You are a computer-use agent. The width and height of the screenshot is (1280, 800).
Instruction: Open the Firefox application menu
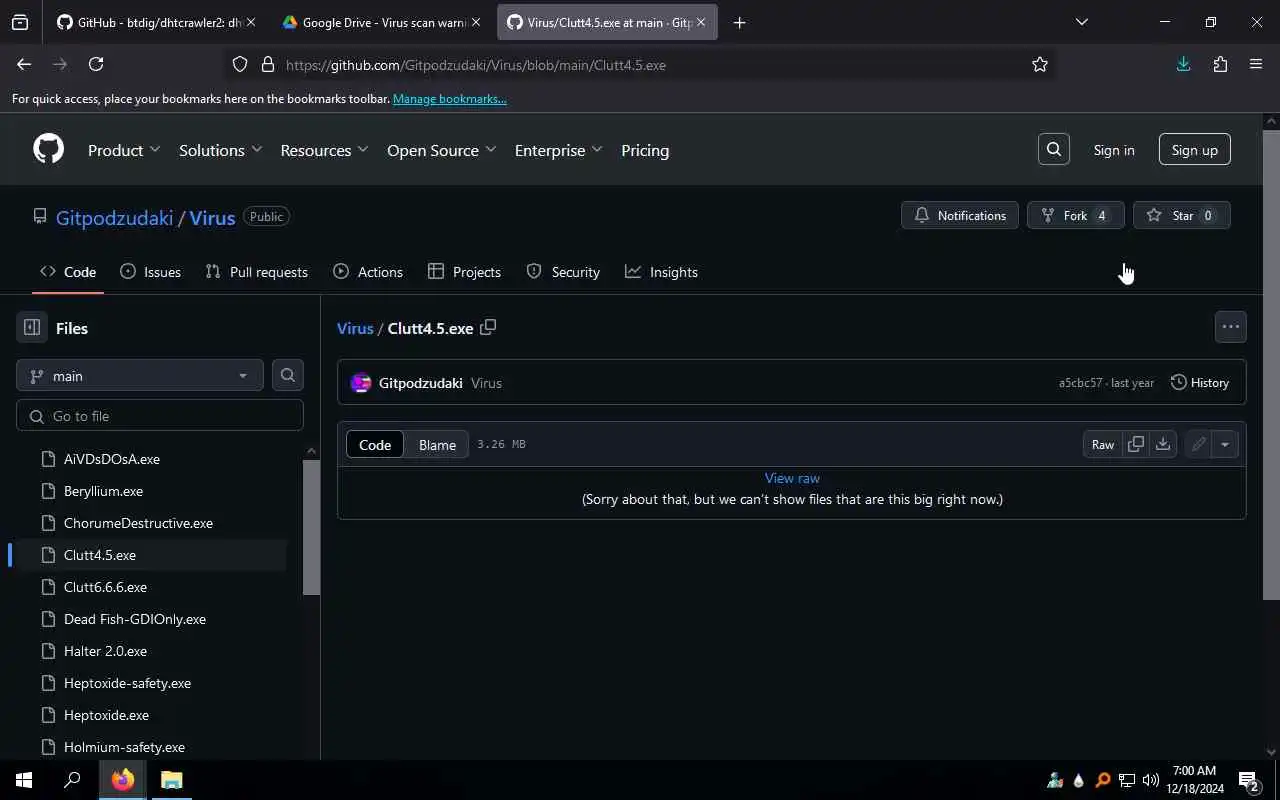[1256, 64]
